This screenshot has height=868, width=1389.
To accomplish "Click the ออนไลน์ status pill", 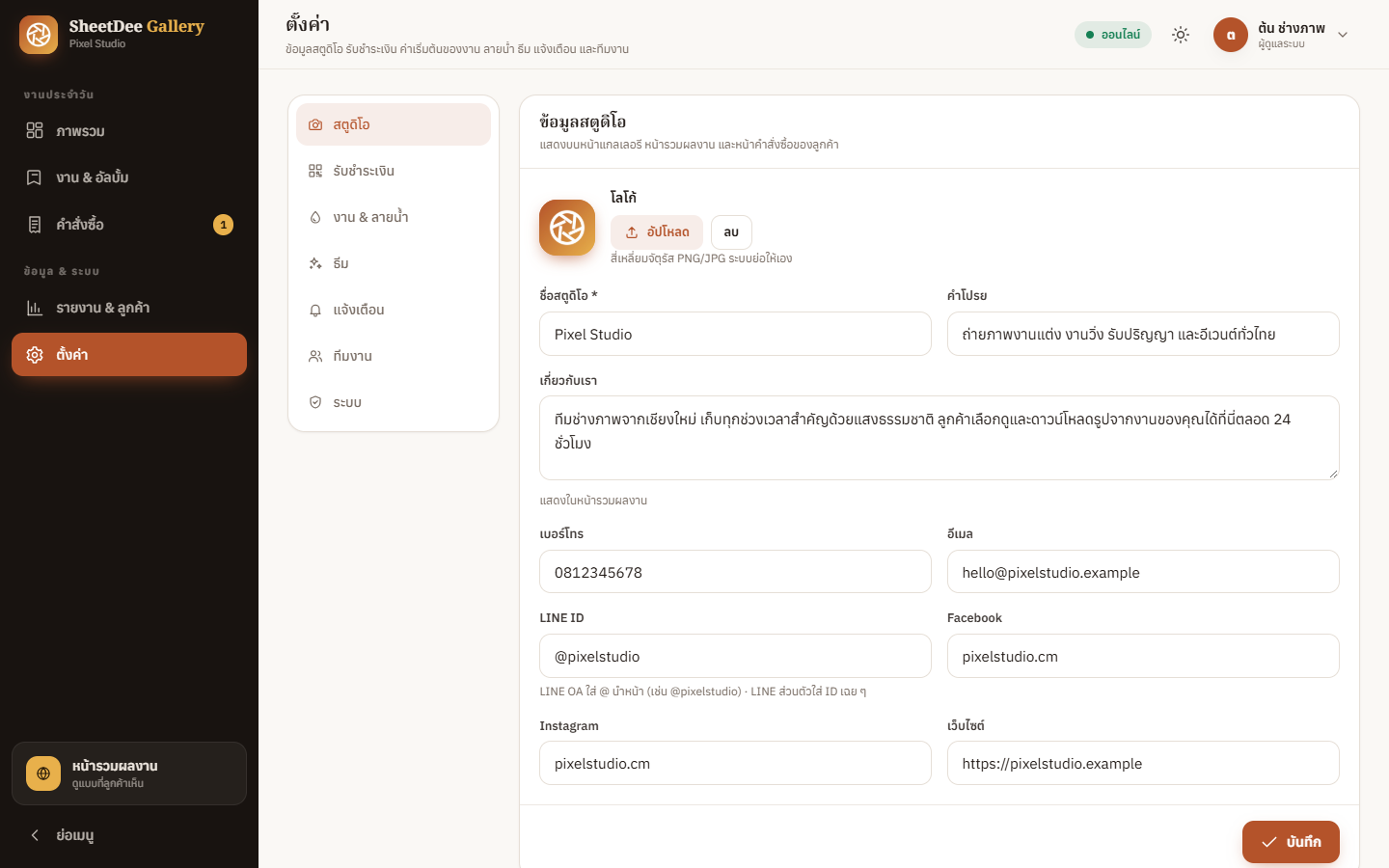I will point(1113,35).
